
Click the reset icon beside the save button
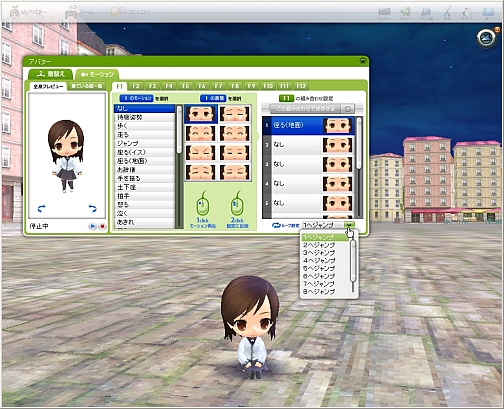(348, 109)
